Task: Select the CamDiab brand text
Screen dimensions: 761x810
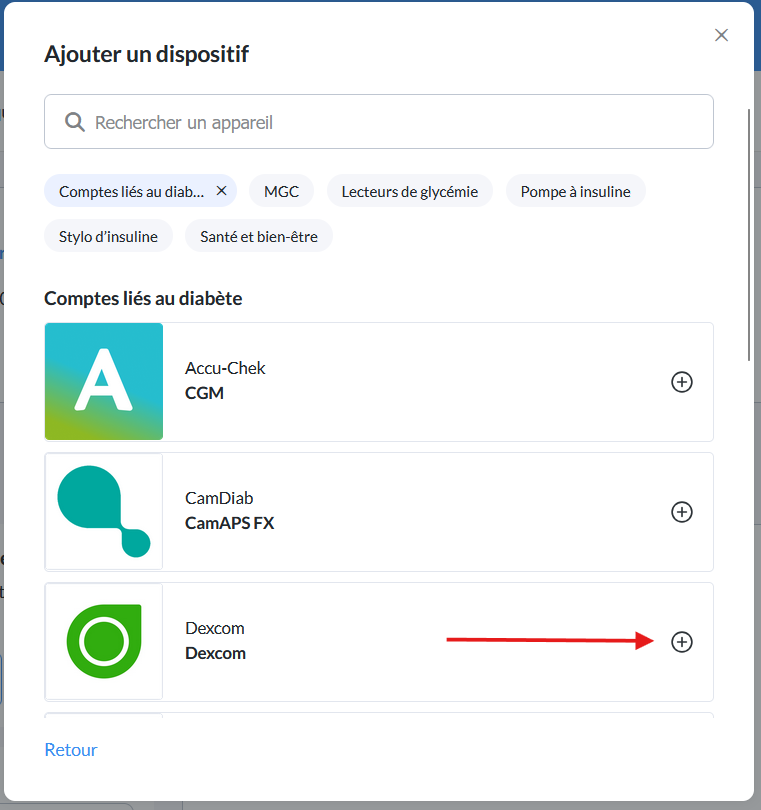Action: (x=219, y=498)
